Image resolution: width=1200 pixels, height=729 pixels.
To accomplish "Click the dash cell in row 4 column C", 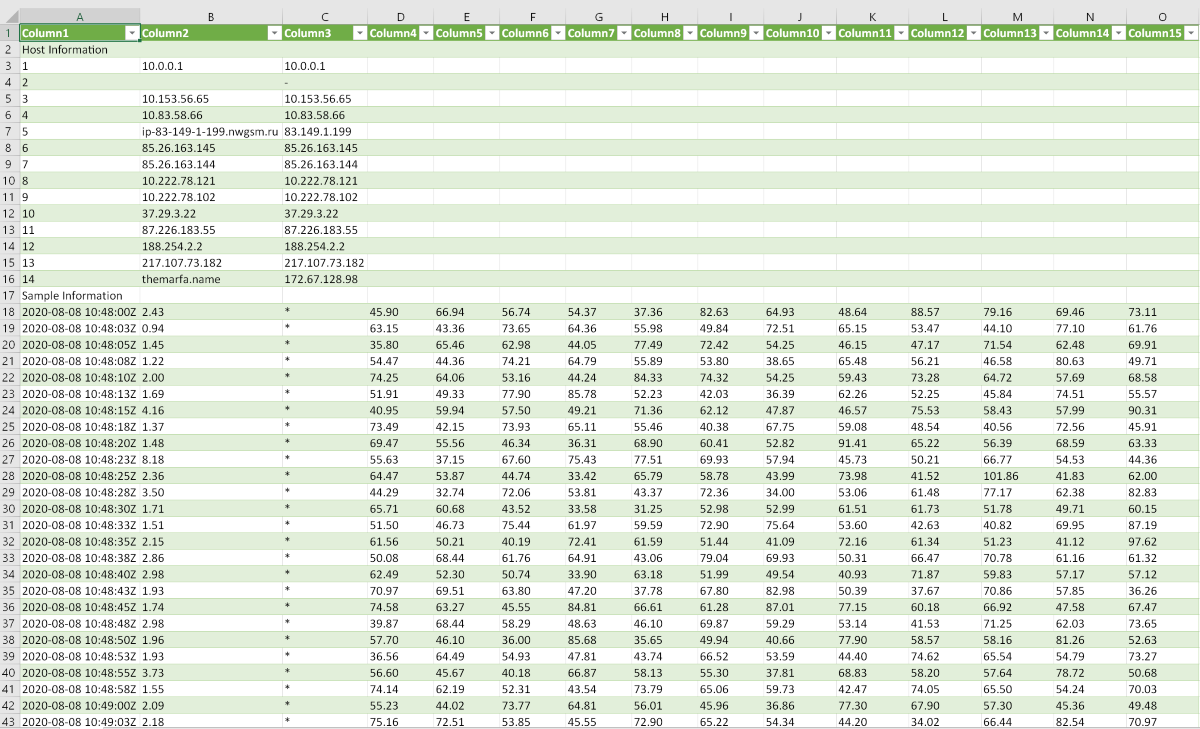I will (325, 82).
